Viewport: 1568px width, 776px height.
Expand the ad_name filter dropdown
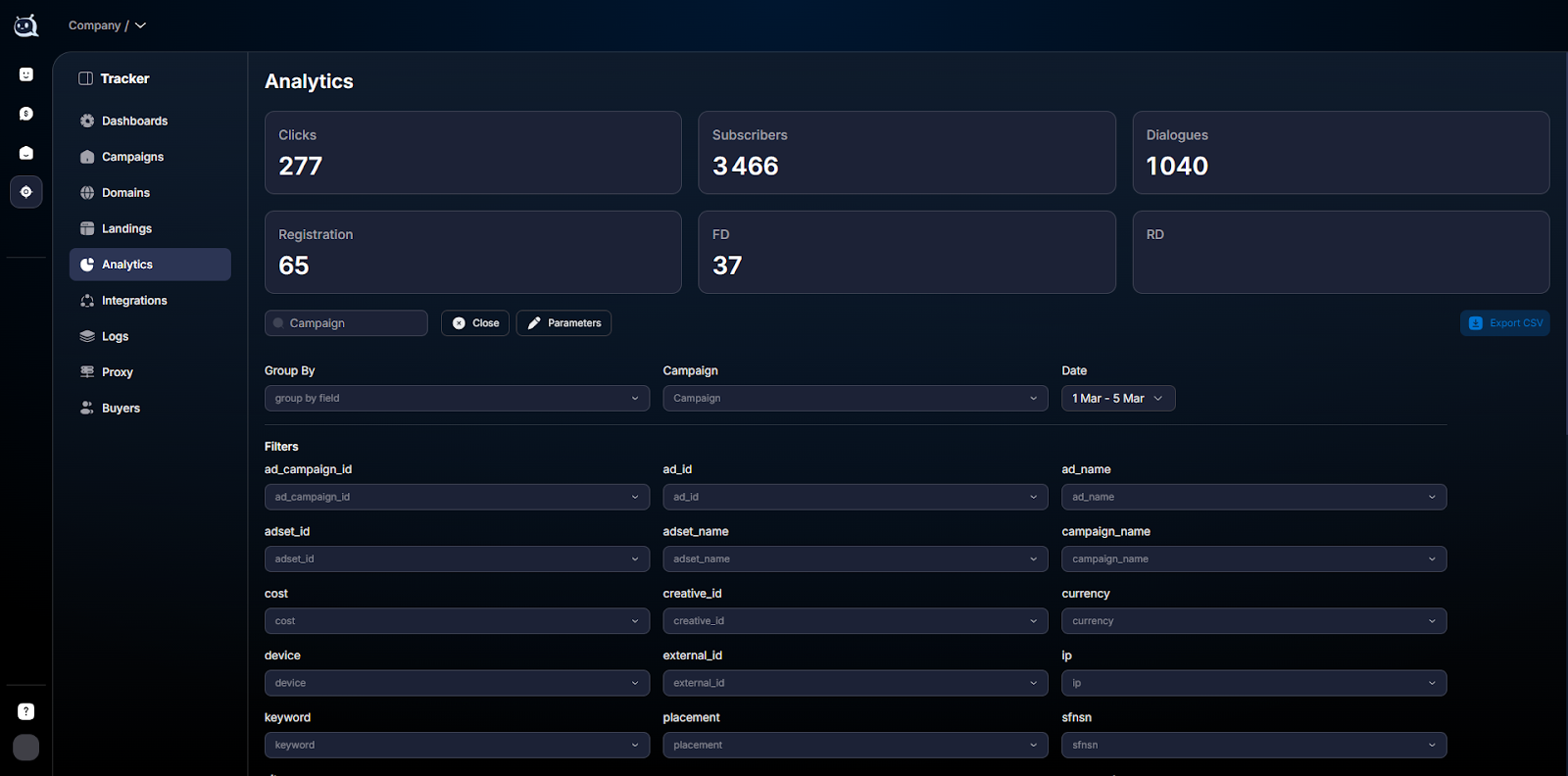click(1253, 497)
